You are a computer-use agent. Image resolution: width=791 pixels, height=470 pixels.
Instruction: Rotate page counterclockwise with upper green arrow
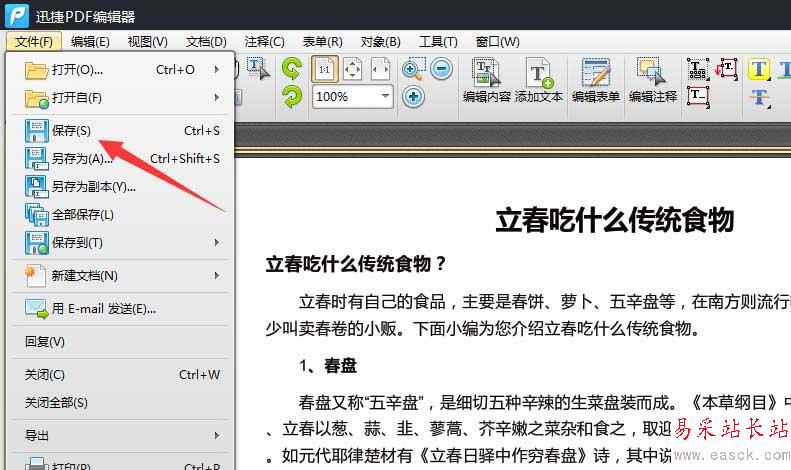pyautogui.click(x=292, y=69)
